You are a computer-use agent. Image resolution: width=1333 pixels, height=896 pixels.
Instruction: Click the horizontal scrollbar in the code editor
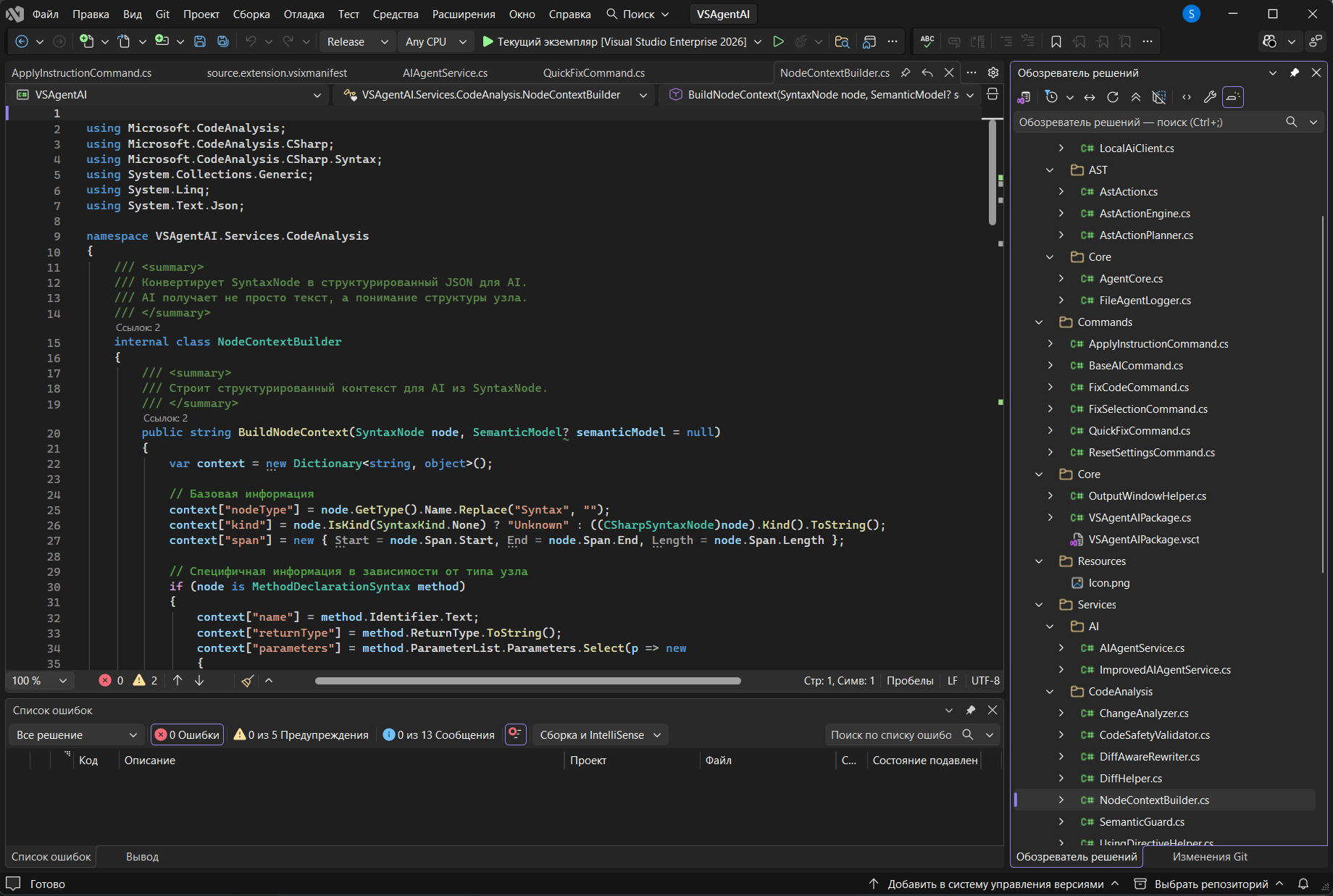tap(527, 681)
